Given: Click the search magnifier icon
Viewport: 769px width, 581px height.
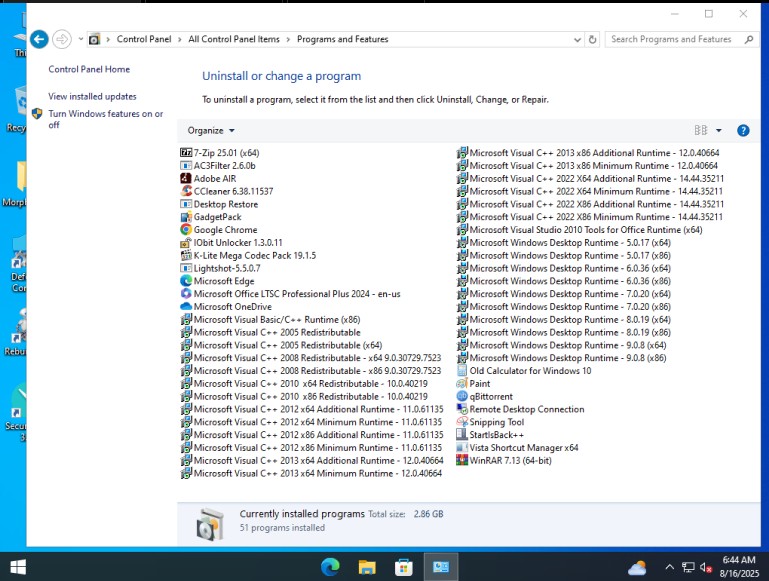Looking at the screenshot, I should (x=748, y=39).
